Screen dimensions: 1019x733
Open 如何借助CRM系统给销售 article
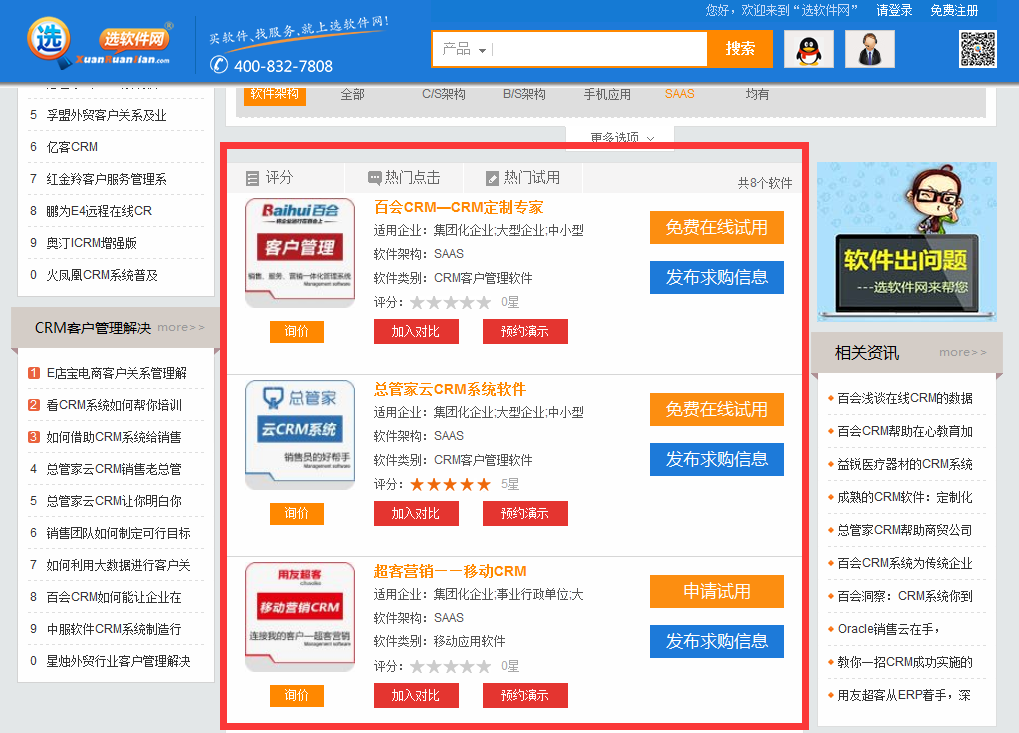[x=114, y=437]
